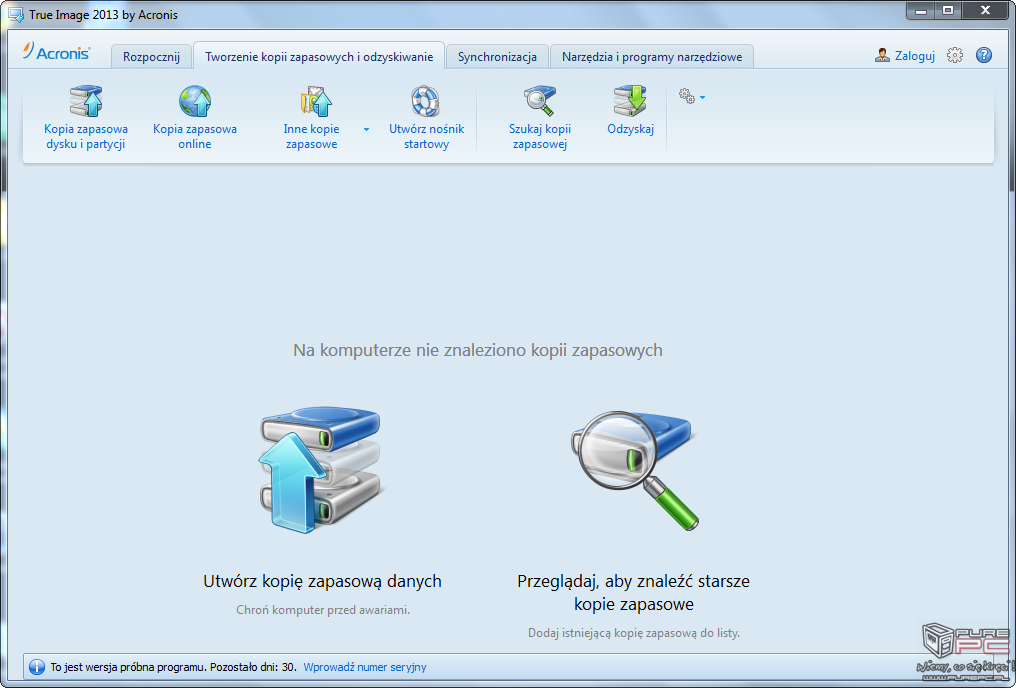Click text 'Dodaj istniejącą kopię zapasową do listy.'
This screenshot has height=688, width=1016.
coord(634,633)
